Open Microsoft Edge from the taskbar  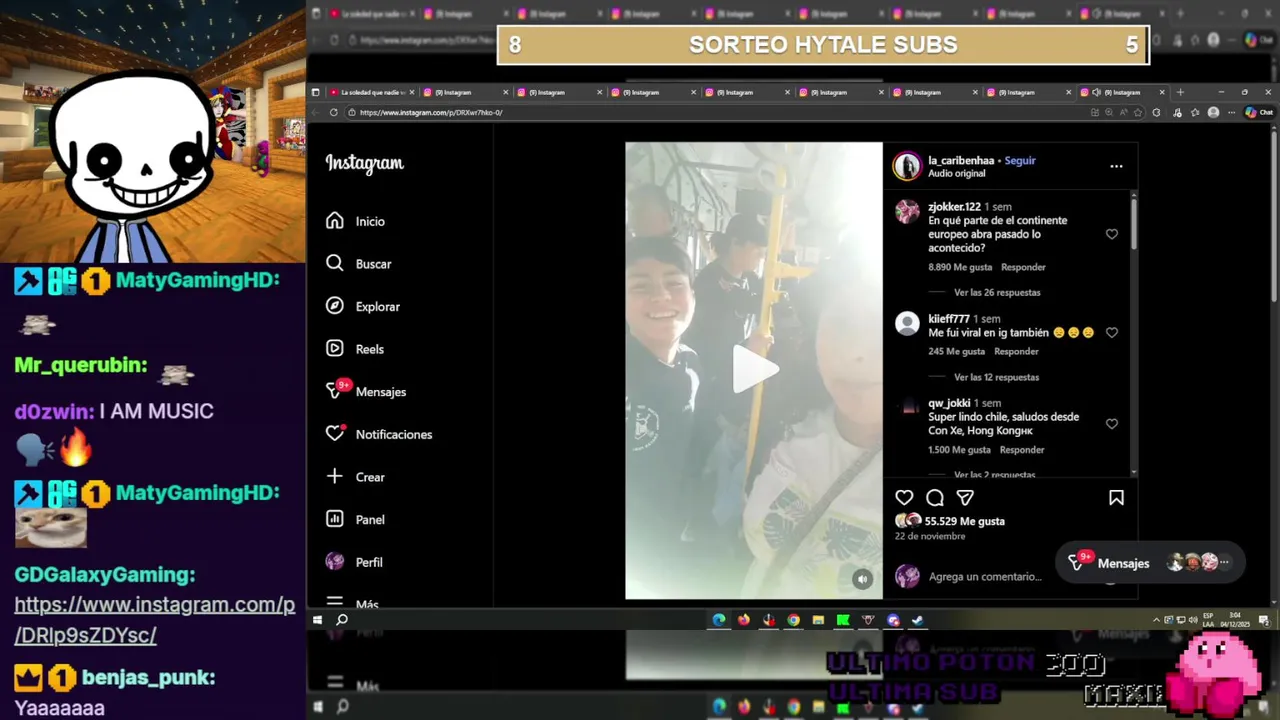pyautogui.click(x=719, y=620)
